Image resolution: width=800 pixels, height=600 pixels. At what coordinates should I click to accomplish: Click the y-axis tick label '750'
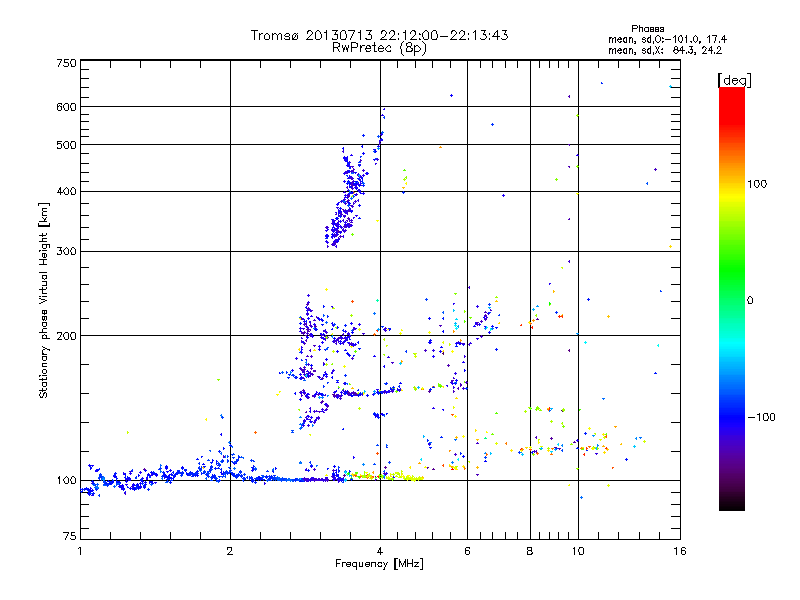click(x=66, y=63)
